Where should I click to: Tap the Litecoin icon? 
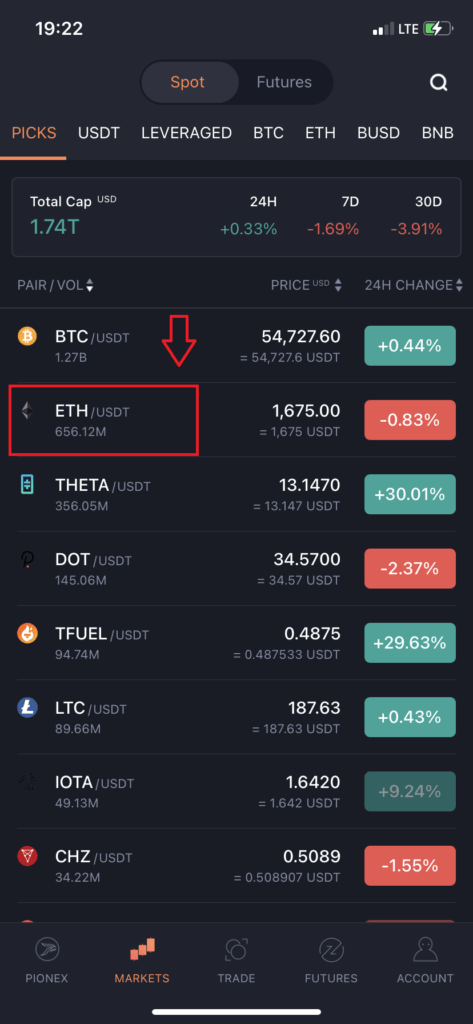click(x=27, y=708)
